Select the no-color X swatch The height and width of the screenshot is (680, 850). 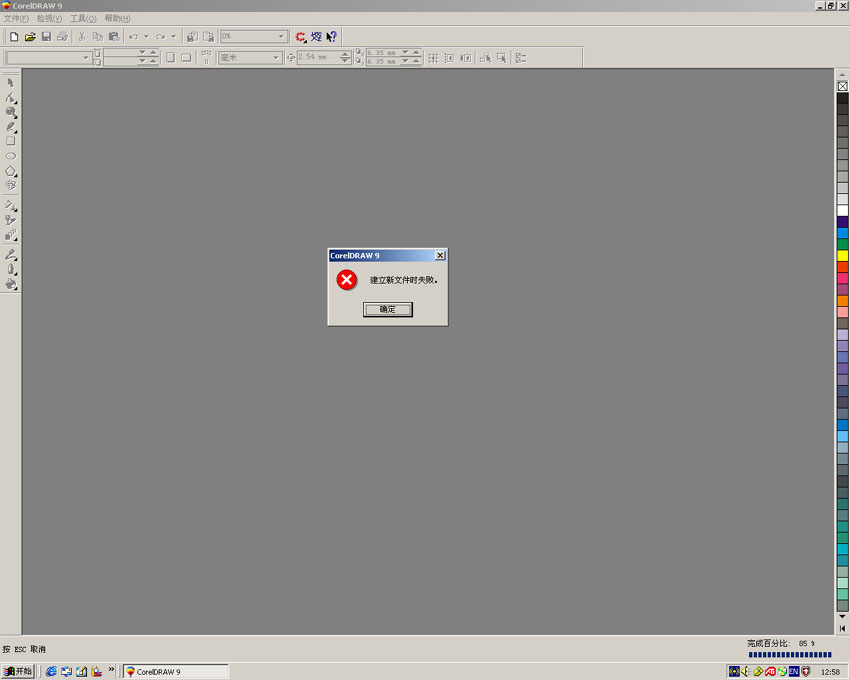point(842,86)
